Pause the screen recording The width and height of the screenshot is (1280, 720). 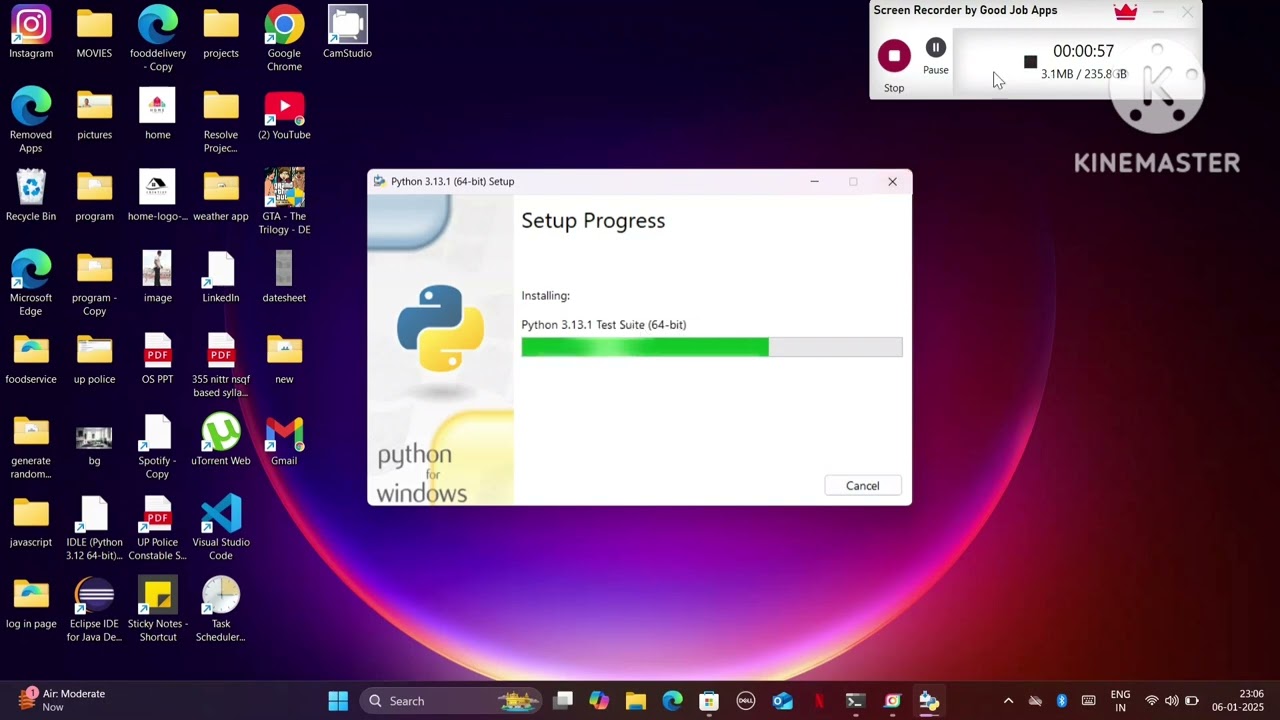pos(935,47)
